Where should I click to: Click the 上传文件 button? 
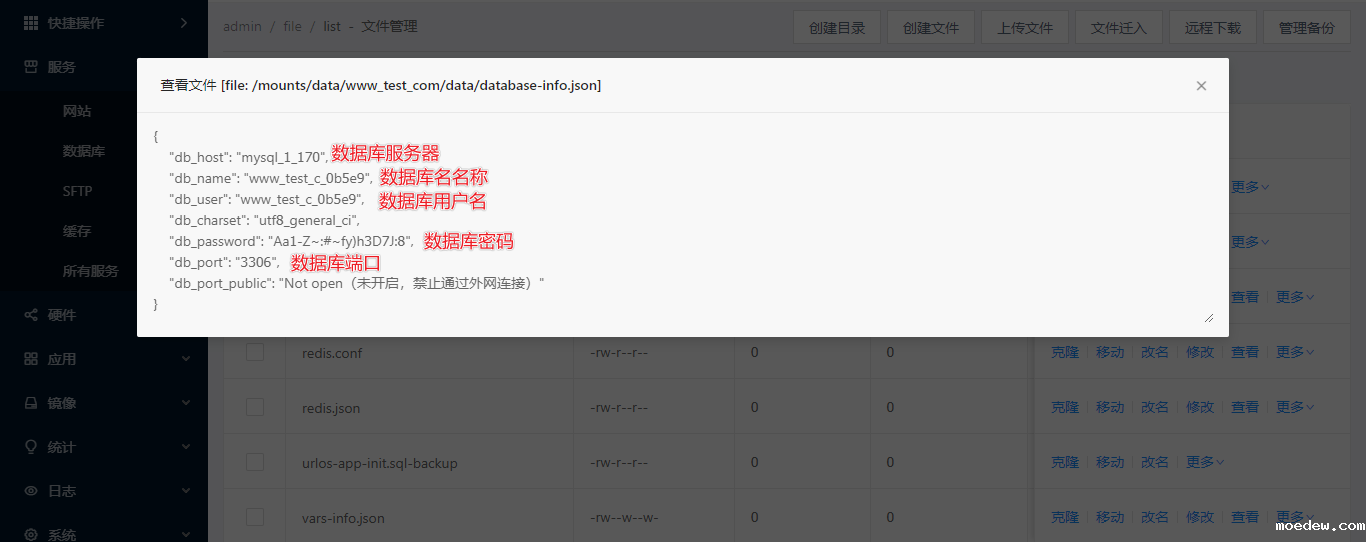pos(1025,28)
